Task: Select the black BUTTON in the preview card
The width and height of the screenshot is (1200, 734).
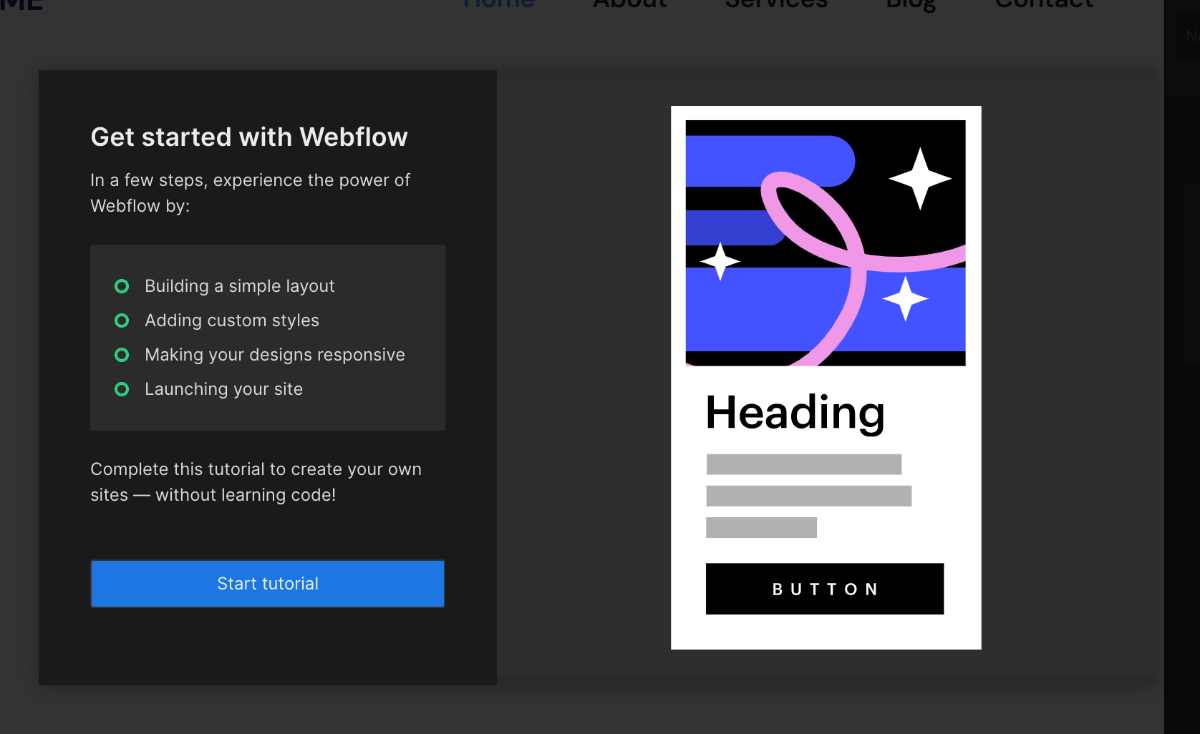Action: (x=825, y=589)
